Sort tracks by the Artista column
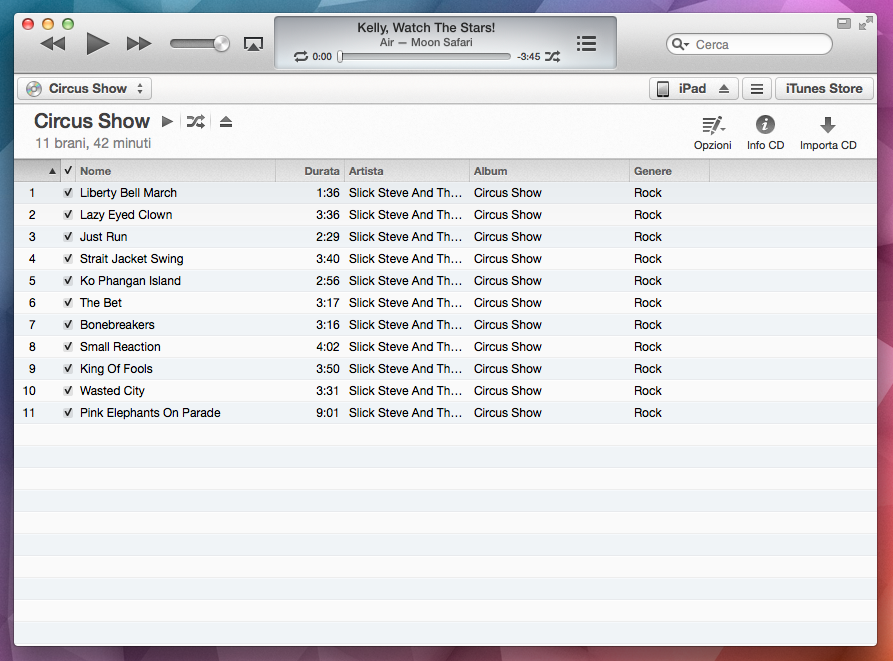Screen dimensions: 893x661 407,171
